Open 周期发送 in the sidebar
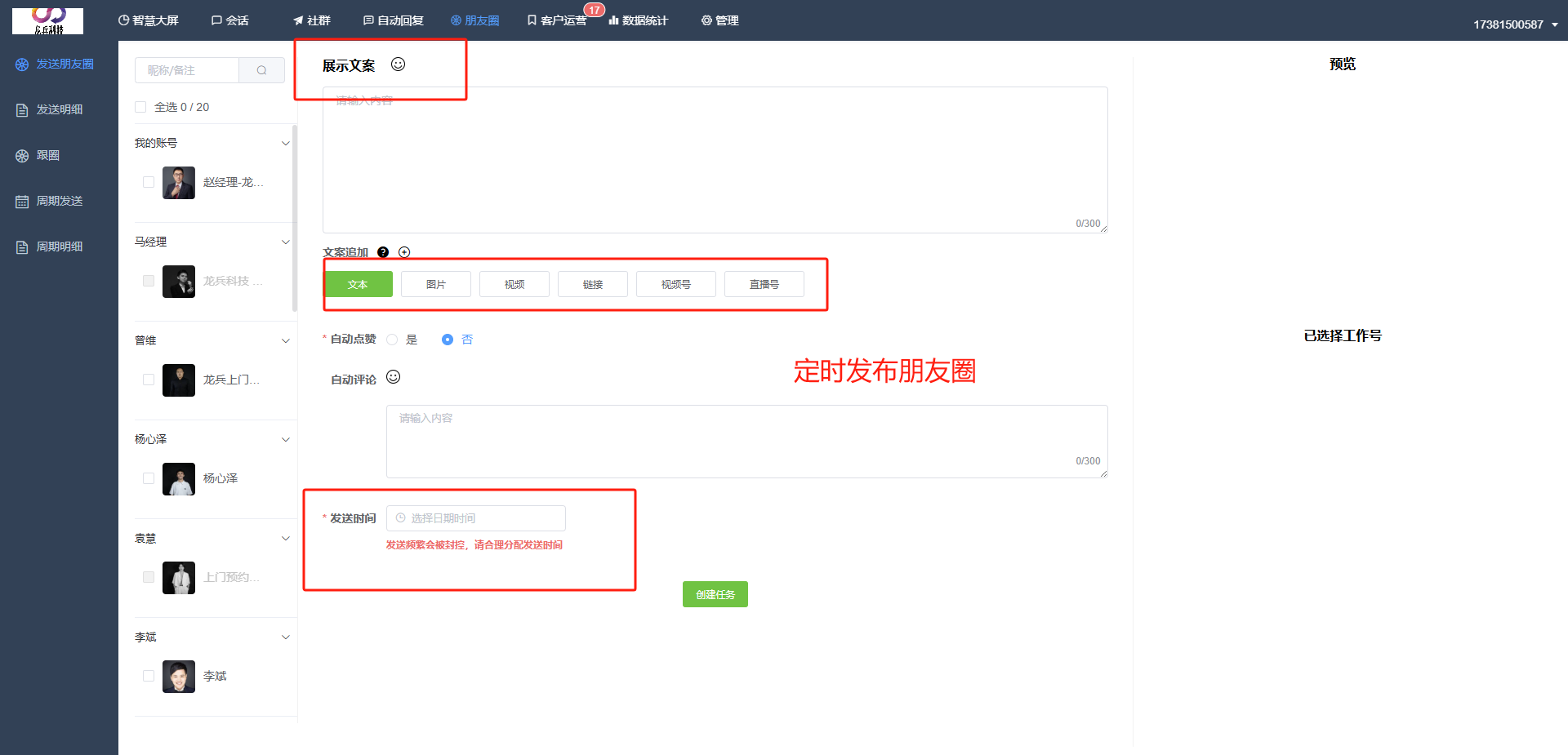Screen dimensions: 1568x755 coord(49,201)
